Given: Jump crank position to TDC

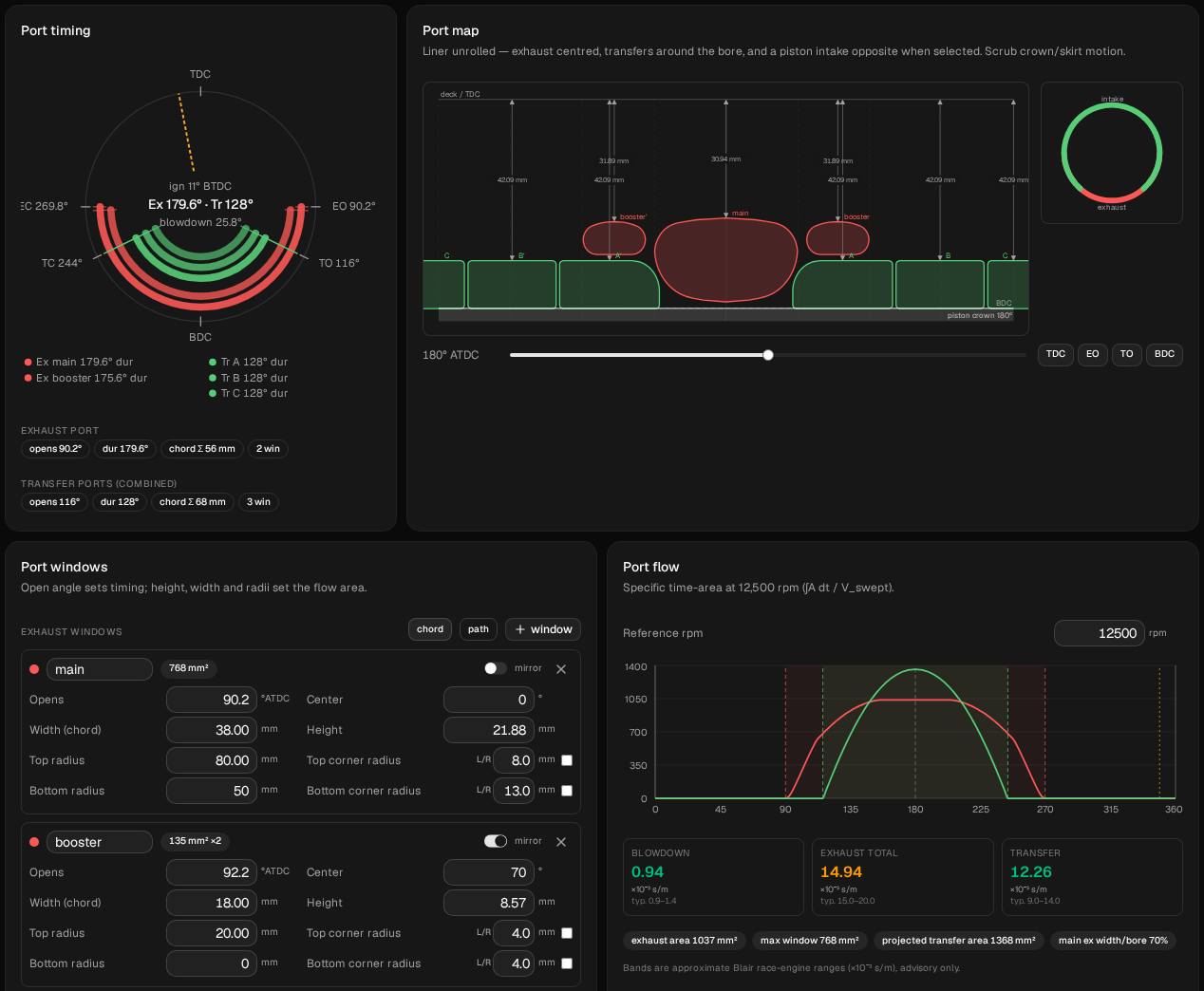Looking at the screenshot, I should [x=1056, y=354].
